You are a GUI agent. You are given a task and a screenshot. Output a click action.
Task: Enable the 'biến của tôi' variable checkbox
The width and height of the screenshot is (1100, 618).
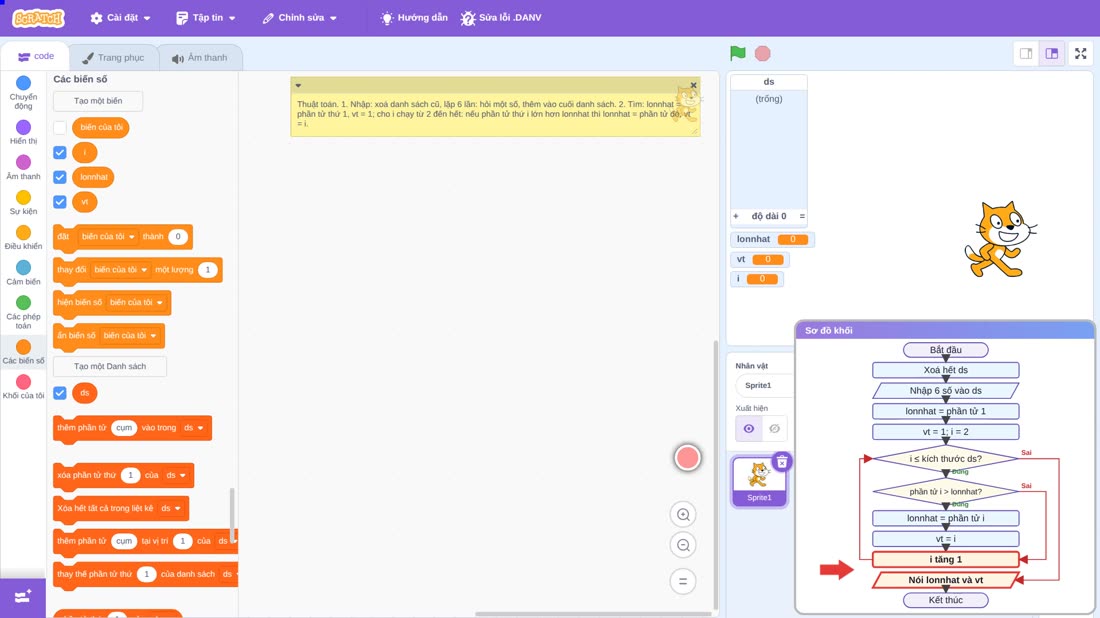pyautogui.click(x=60, y=128)
